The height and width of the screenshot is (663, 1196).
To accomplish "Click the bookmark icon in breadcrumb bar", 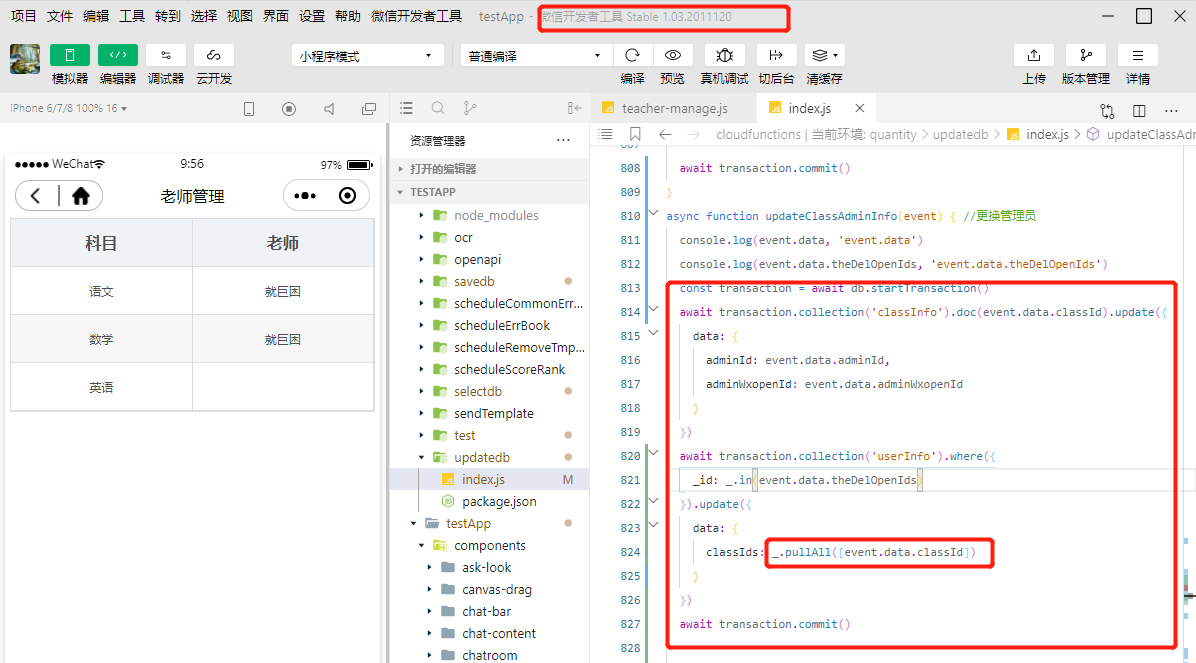I will pos(635,134).
